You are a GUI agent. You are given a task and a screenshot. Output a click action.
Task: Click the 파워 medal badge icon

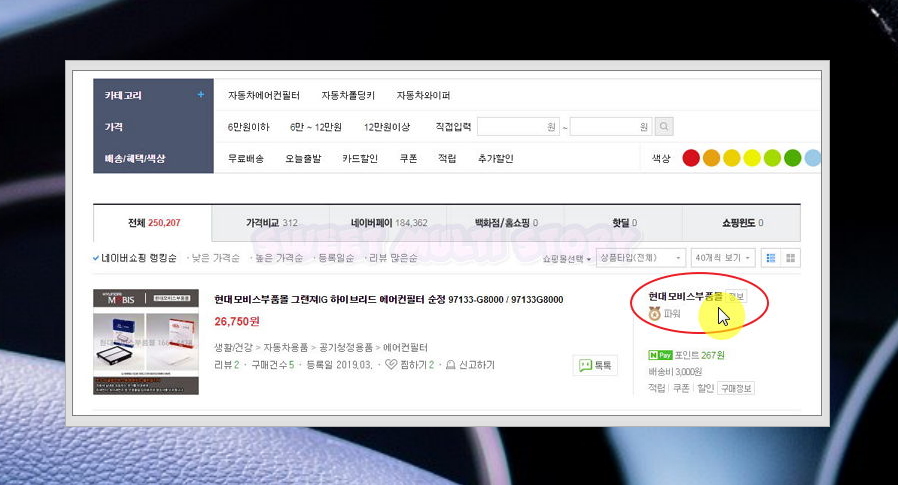point(654,313)
